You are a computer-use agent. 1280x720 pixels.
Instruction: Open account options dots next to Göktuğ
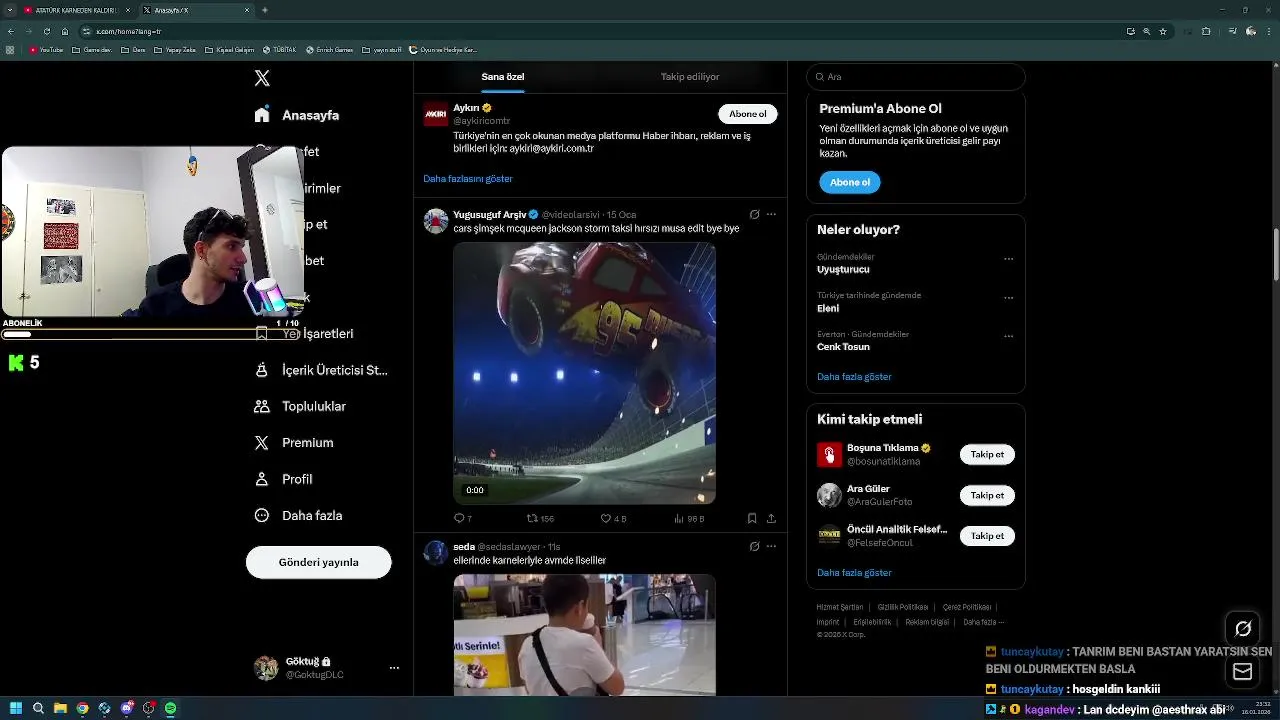394,668
